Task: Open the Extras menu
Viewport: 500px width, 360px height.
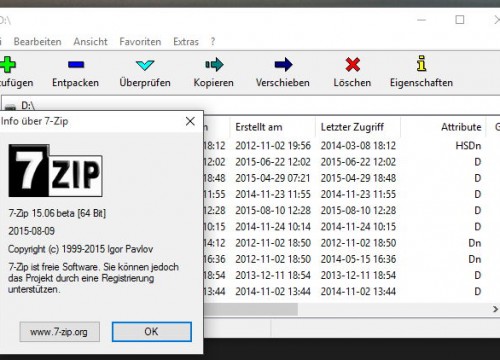Action: [x=186, y=42]
